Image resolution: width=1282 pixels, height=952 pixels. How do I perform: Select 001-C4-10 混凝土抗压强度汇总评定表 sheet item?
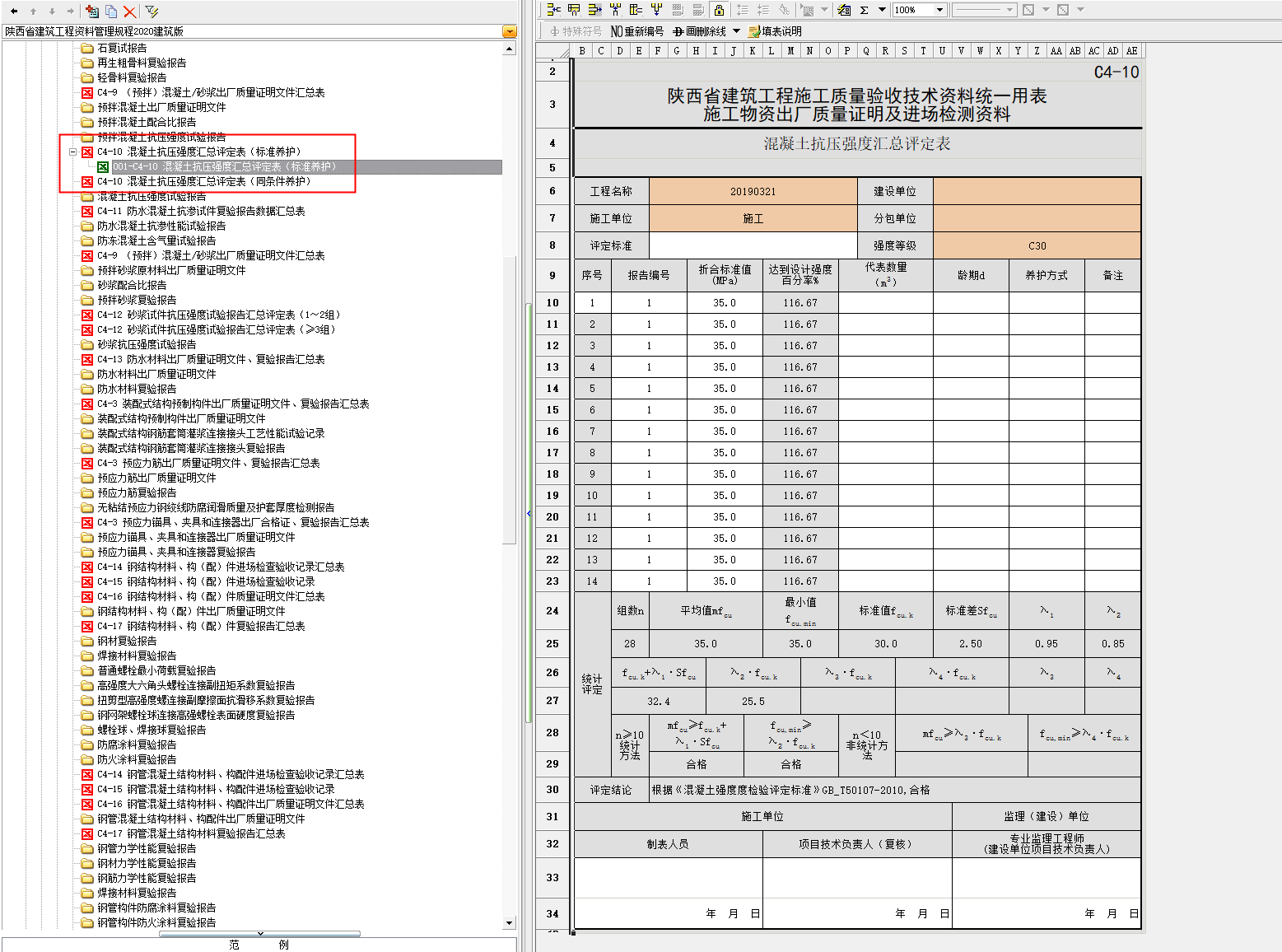(224, 166)
